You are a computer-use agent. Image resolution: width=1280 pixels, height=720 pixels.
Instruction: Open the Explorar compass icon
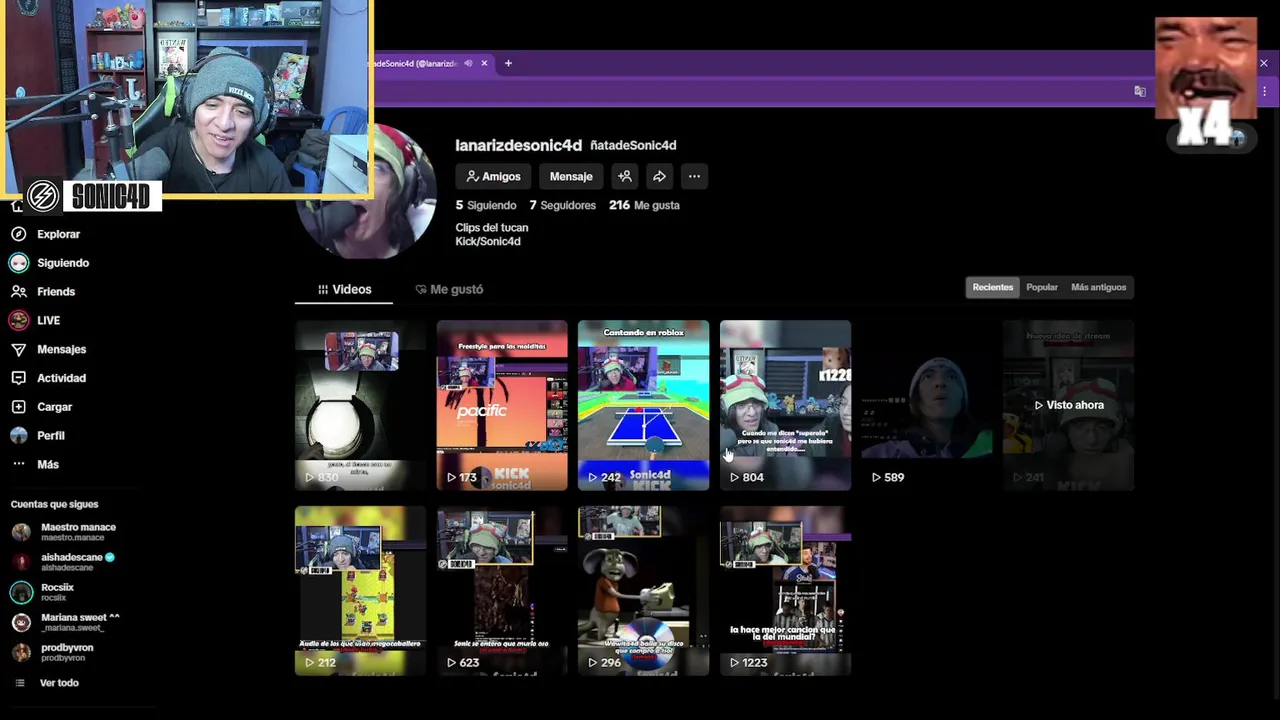pyautogui.click(x=18, y=234)
